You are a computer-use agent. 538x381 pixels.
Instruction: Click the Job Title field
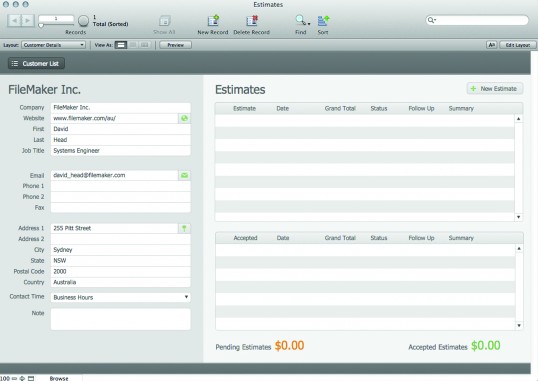coord(120,151)
